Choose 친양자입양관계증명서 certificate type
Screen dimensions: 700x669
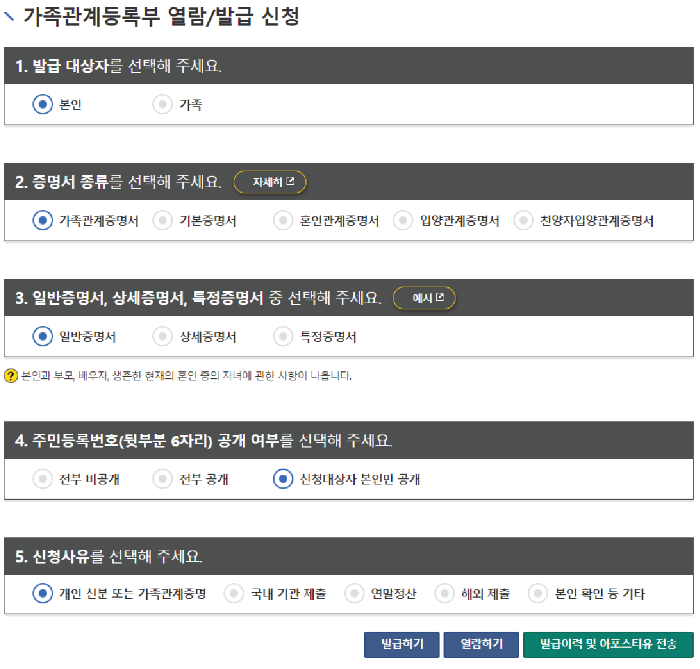point(524,220)
